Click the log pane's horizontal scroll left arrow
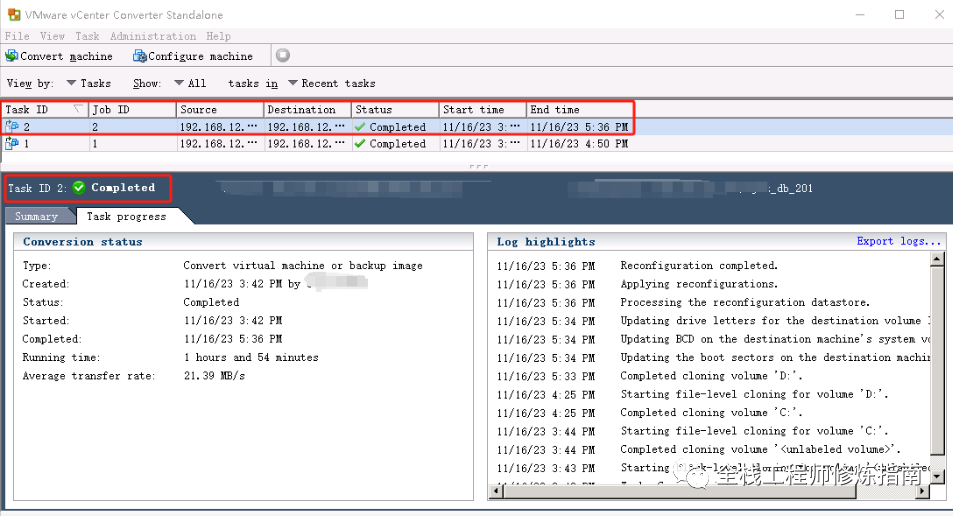Screen dimensions: 953x516 497,490
